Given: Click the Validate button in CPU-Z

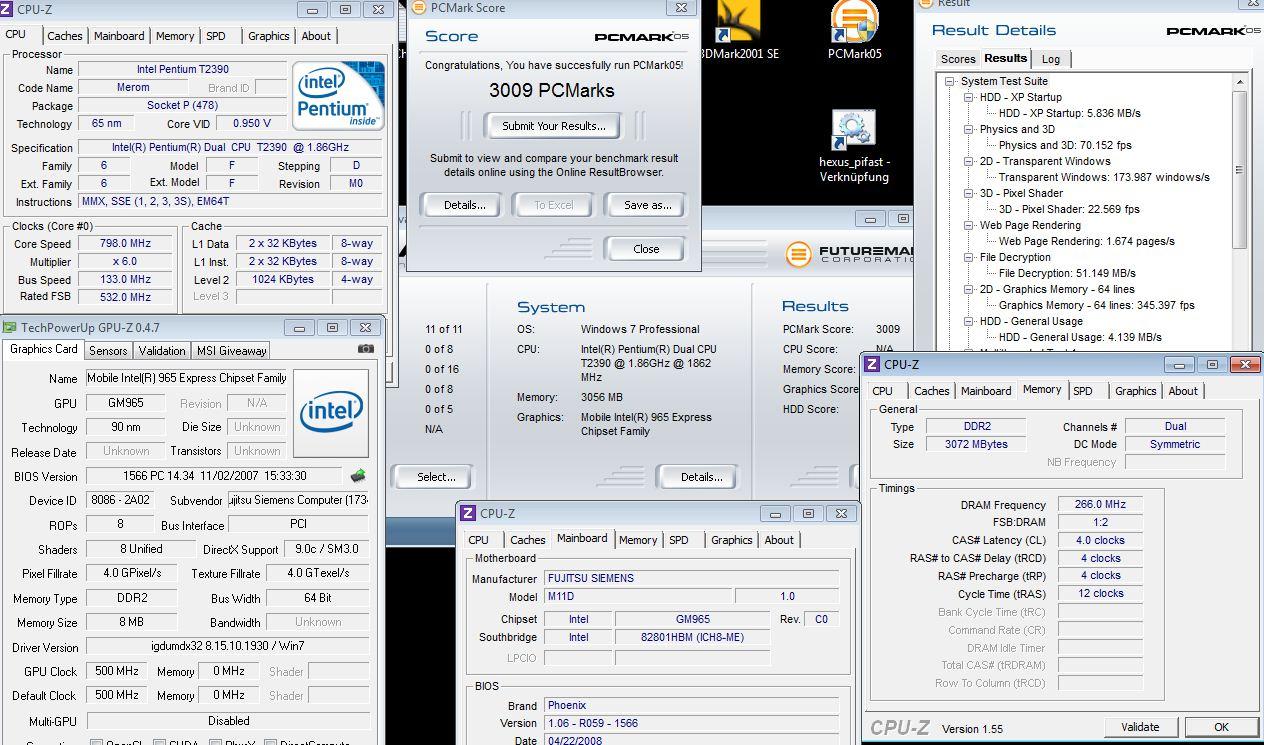Looking at the screenshot, I should [x=1140, y=727].
